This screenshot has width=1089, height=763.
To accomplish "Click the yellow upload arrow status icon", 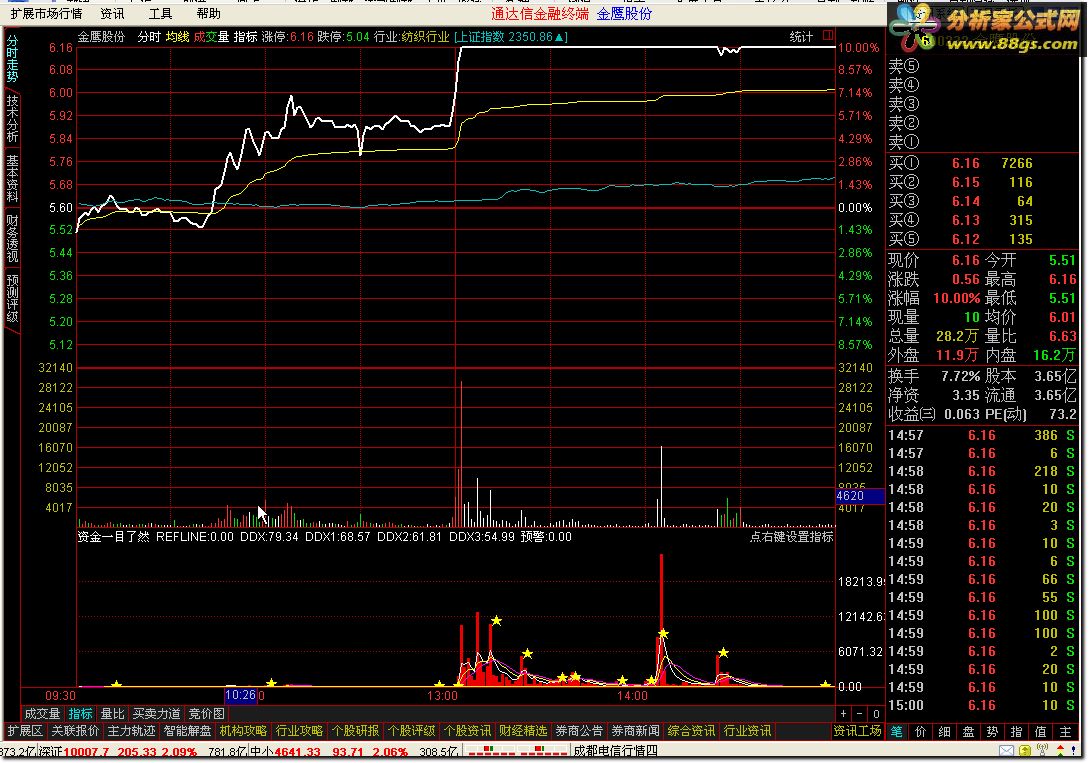I will [x=1024, y=751].
